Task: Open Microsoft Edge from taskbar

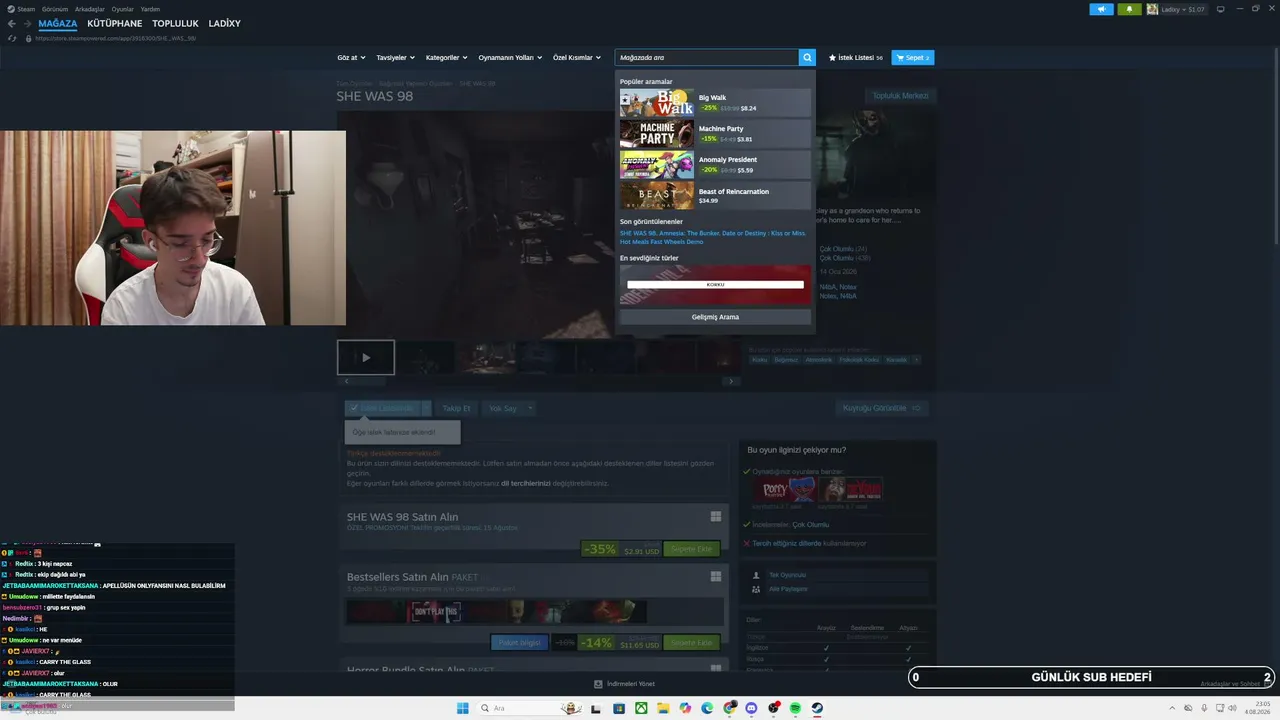Action: click(x=707, y=708)
